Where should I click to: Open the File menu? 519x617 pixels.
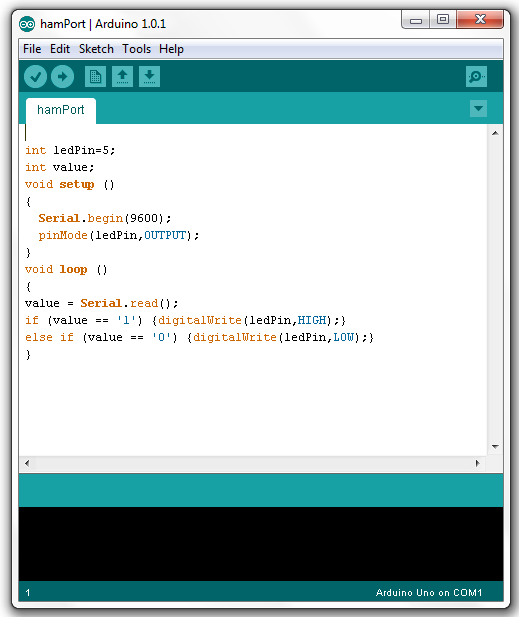pyautogui.click(x=32, y=49)
